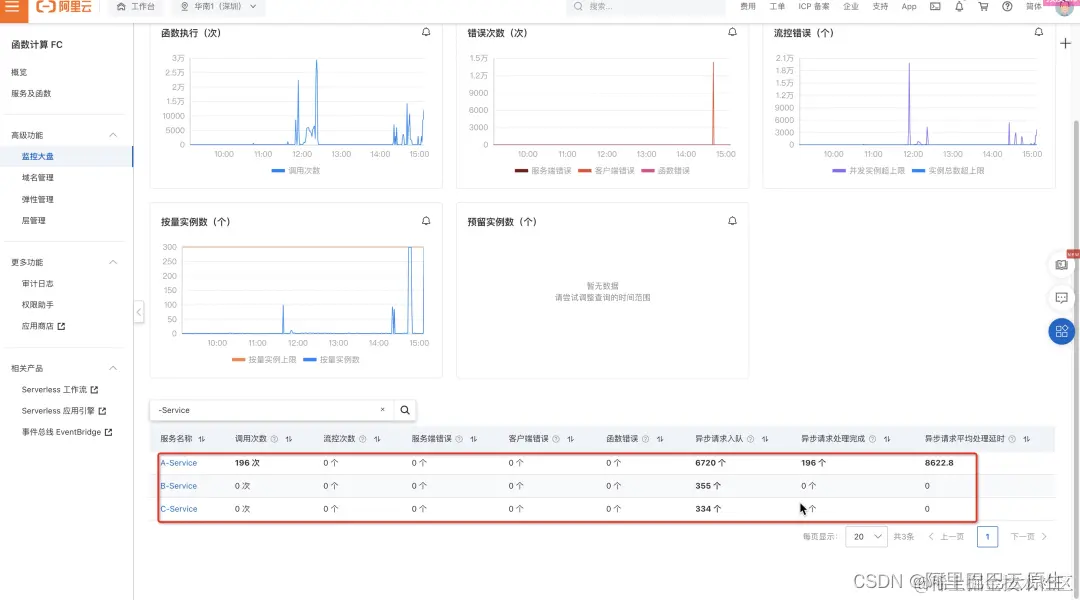Open Serverless 工作流 external link

(x=60, y=390)
